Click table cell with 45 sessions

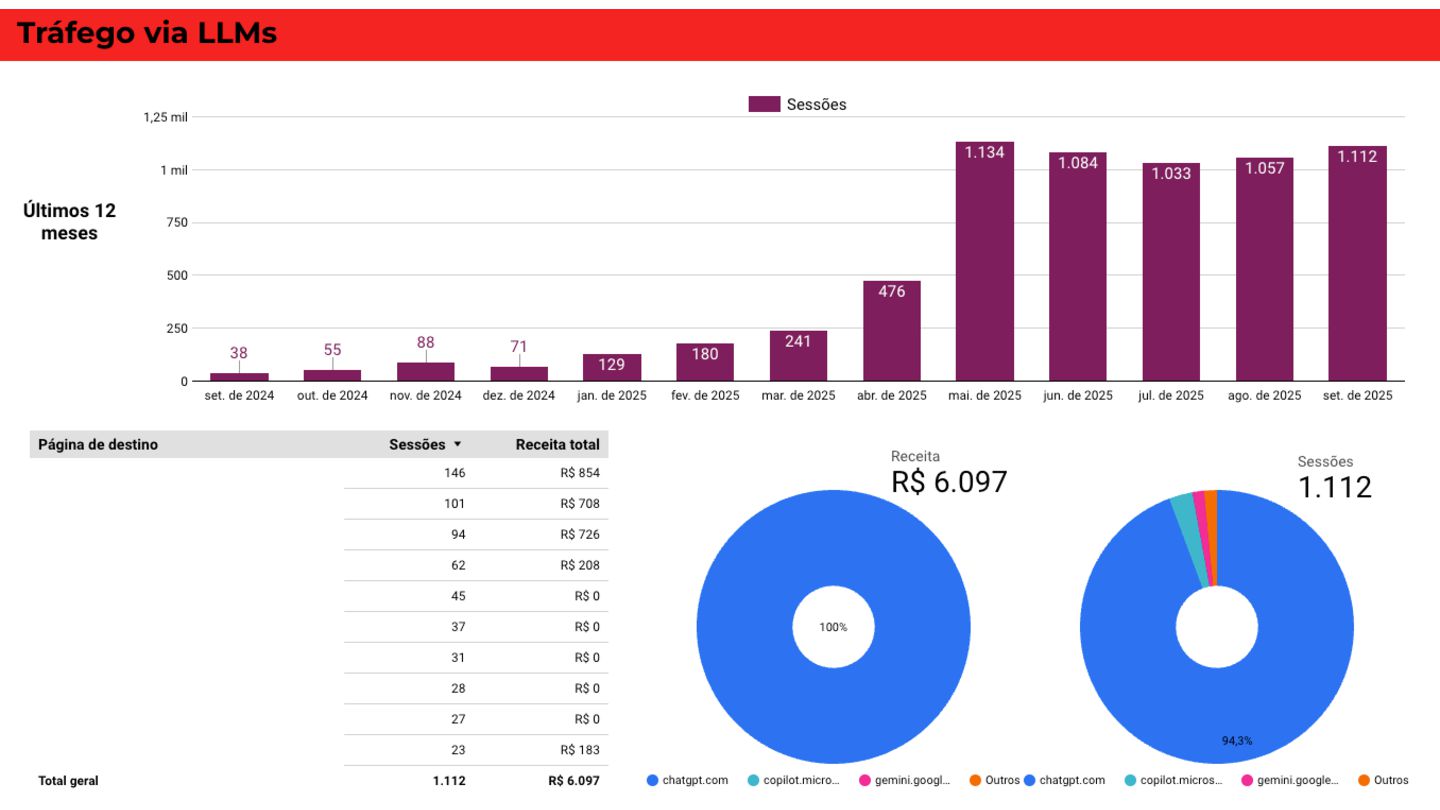458,596
